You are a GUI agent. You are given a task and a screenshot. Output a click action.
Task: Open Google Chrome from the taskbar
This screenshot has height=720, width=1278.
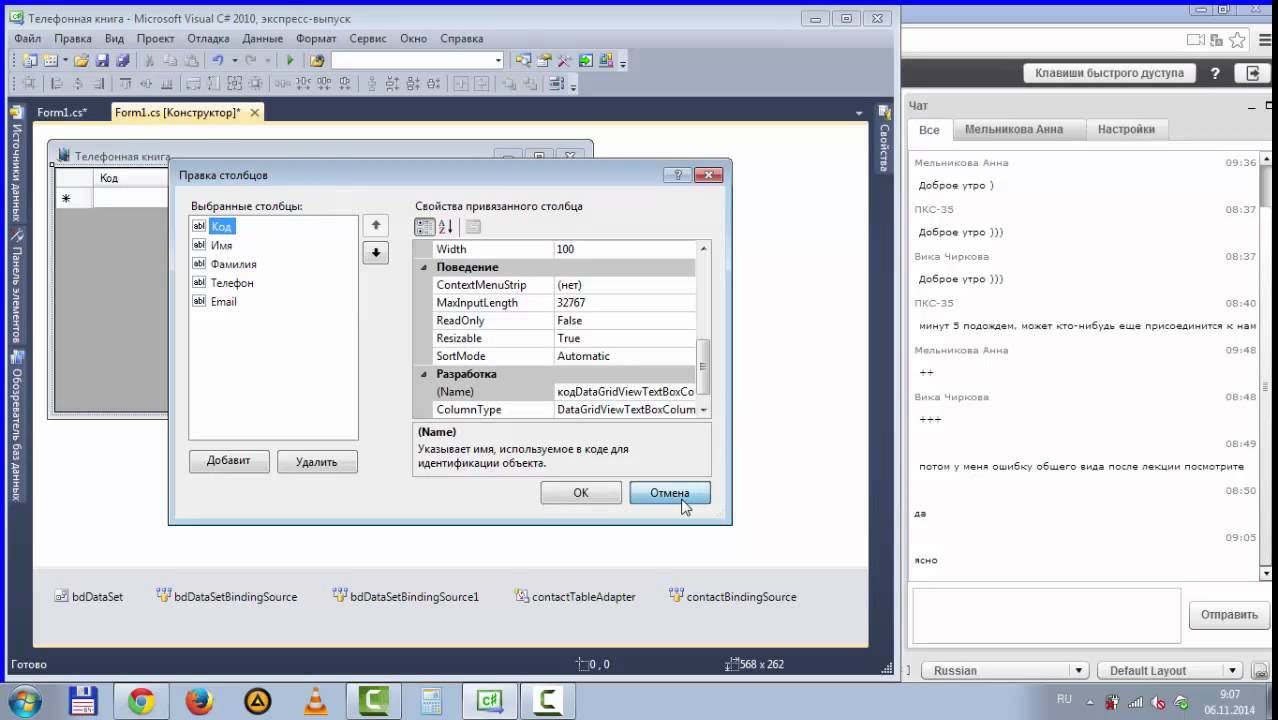point(141,702)
